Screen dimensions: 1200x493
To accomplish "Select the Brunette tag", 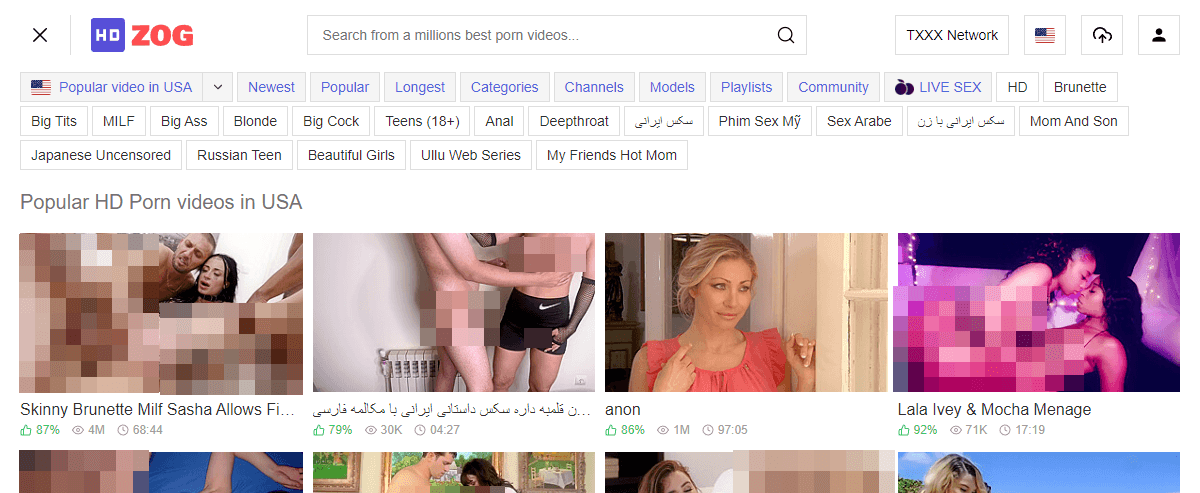I will (1080, 87).
